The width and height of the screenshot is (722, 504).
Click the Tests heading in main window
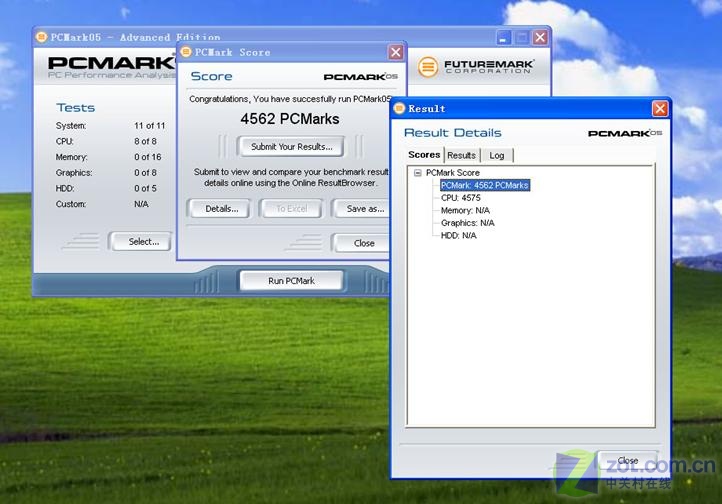click(76, 108)
